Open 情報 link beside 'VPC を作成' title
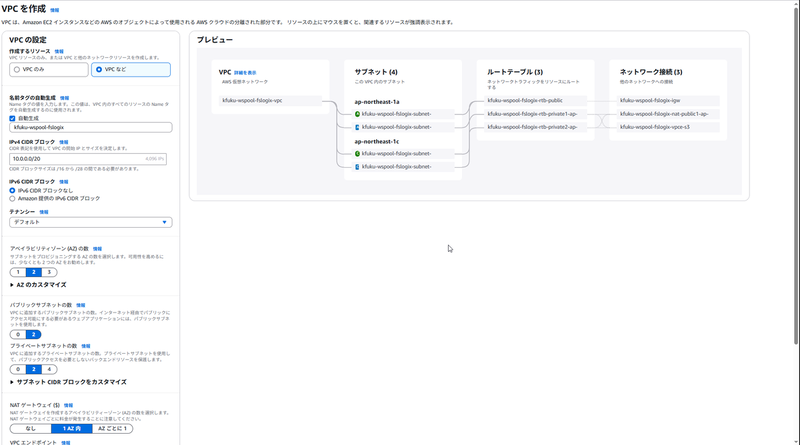This screenshot has height=445, width=800. pos(55,10)
